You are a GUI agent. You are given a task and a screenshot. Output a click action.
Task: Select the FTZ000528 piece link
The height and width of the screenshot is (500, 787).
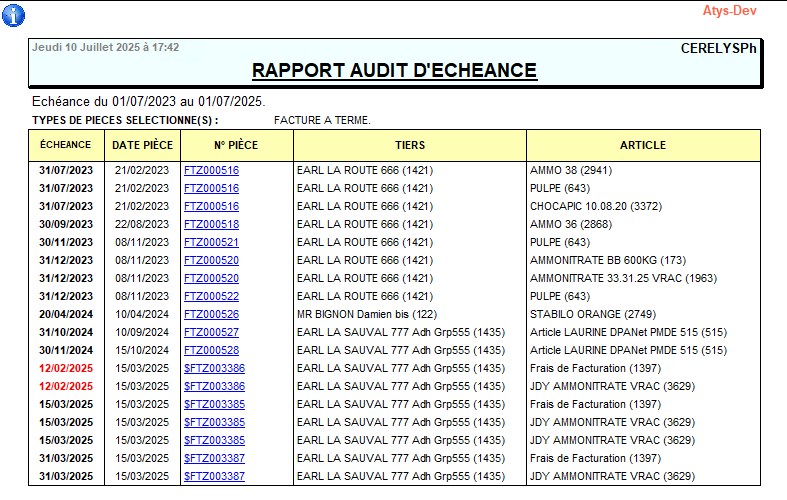[211, 350]
